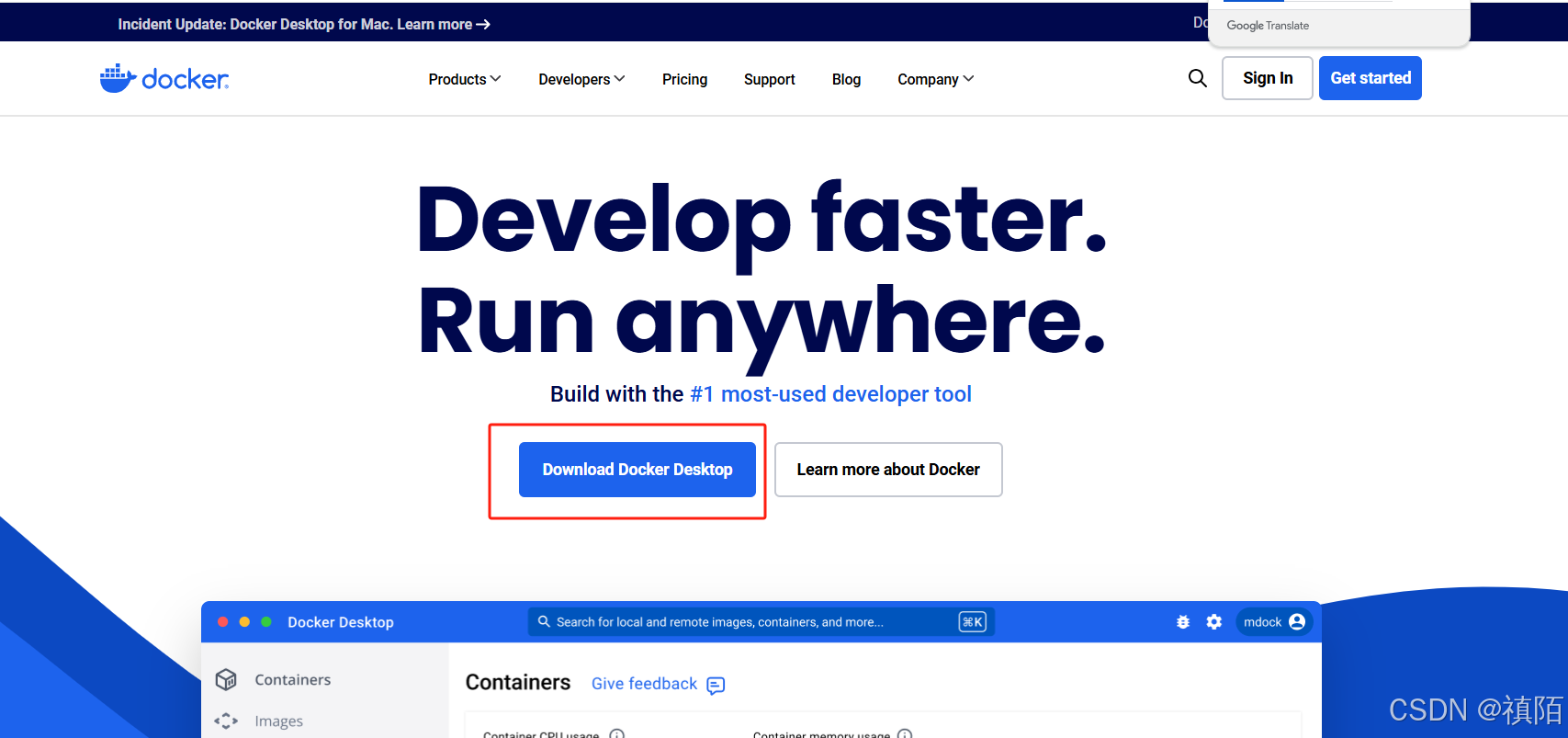Select Images in the Docker Desktop sidebar
The height and width of the screenshot is (738, 1568).
(279, 721)
